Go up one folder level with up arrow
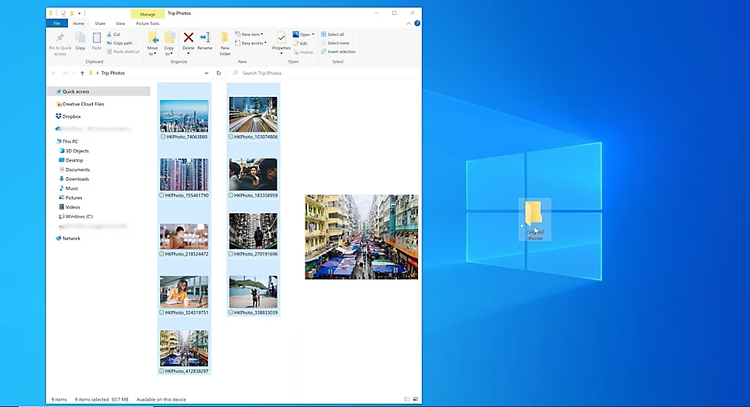 pos(80,73)
